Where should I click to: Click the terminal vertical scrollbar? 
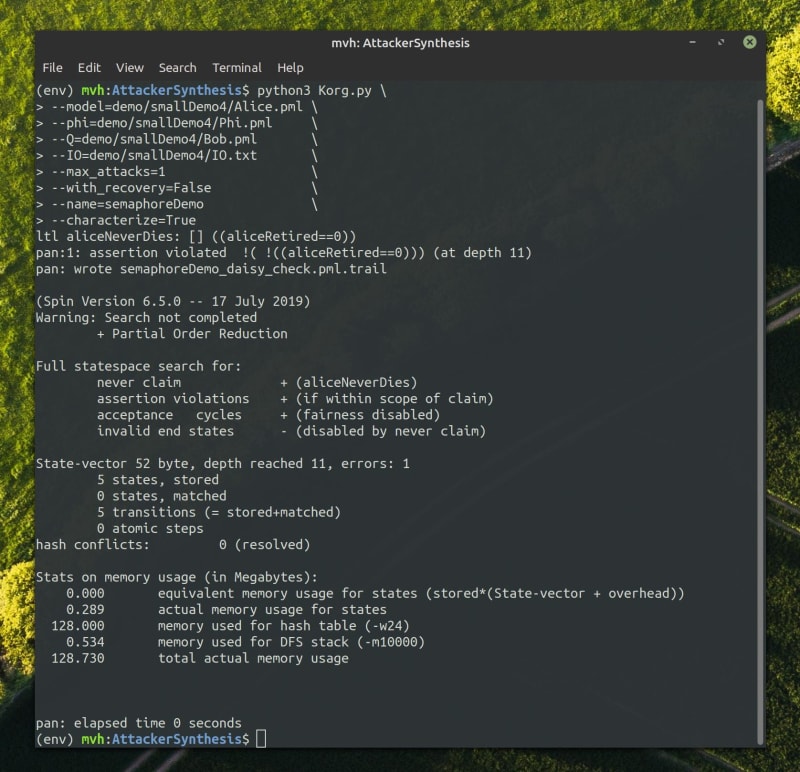[760, 421]
